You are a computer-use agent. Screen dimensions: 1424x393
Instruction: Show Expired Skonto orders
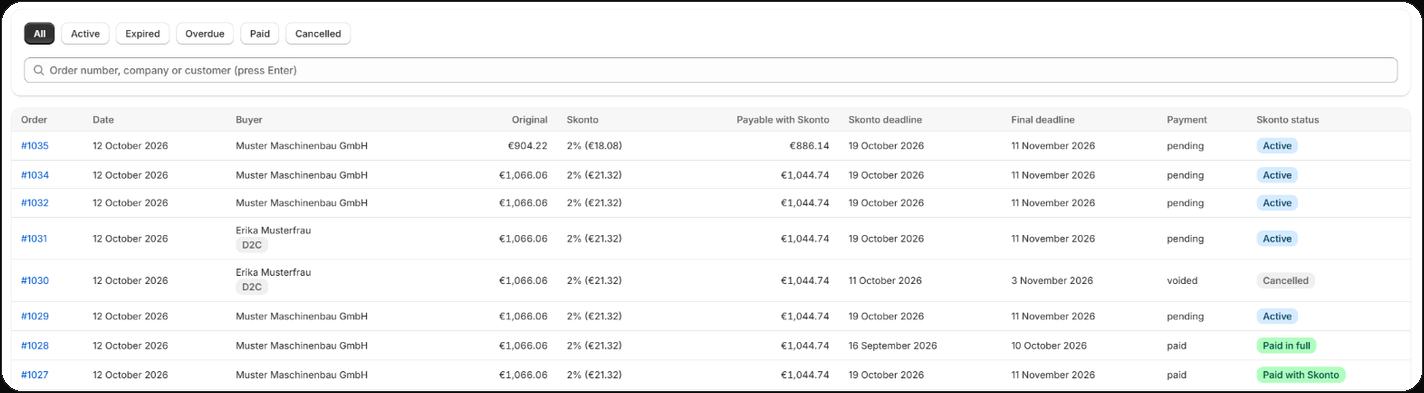coord(143,34)
